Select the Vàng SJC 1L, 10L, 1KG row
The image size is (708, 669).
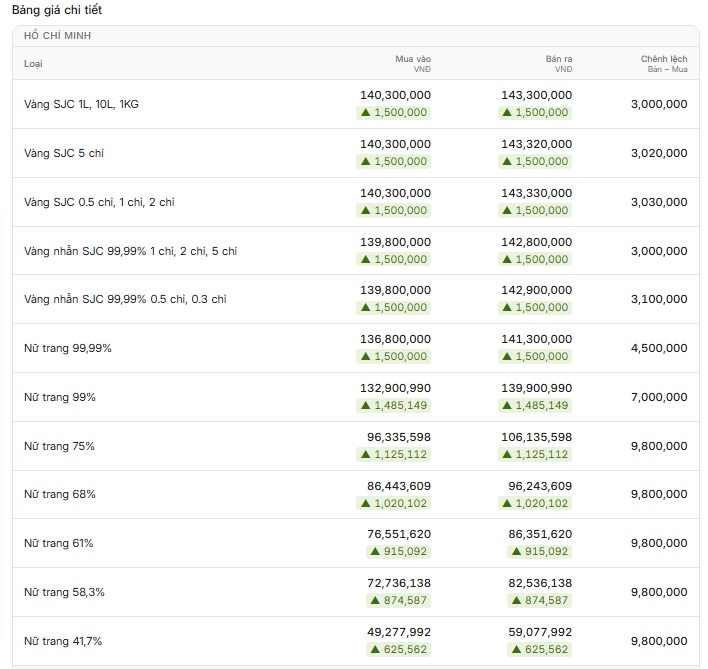356,104
